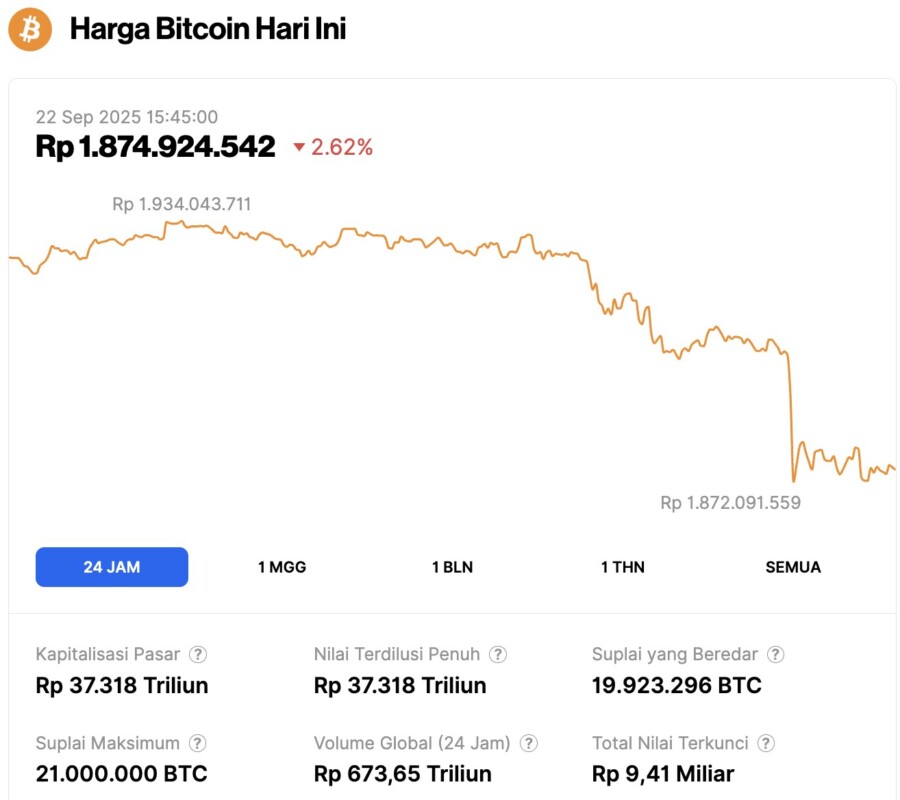Open help tooltip for Kapitalisasi Pasar
Screen dimensions: 900x800
click(198, 654)
